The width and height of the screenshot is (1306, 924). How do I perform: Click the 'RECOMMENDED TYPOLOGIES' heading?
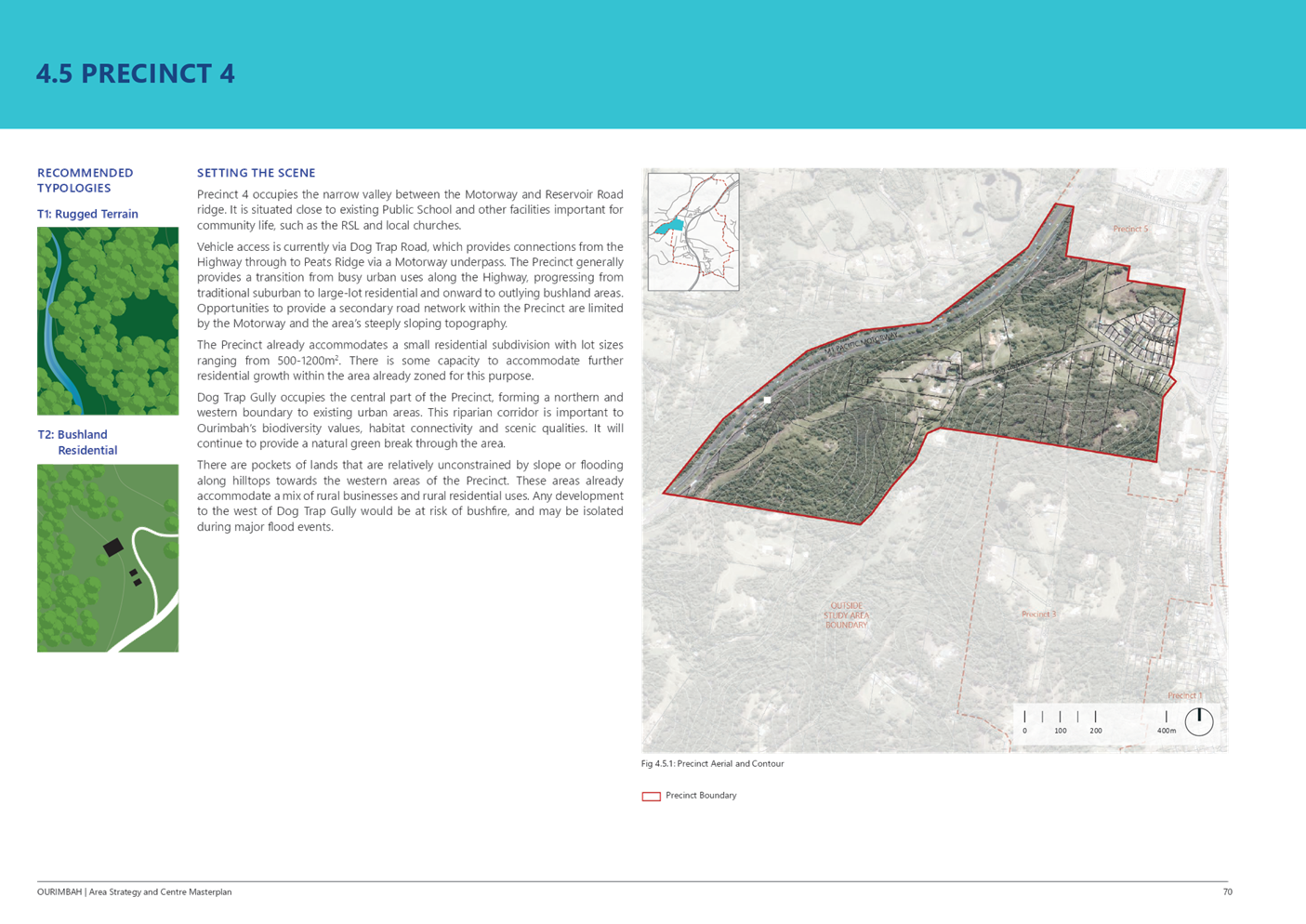(85, 180)
